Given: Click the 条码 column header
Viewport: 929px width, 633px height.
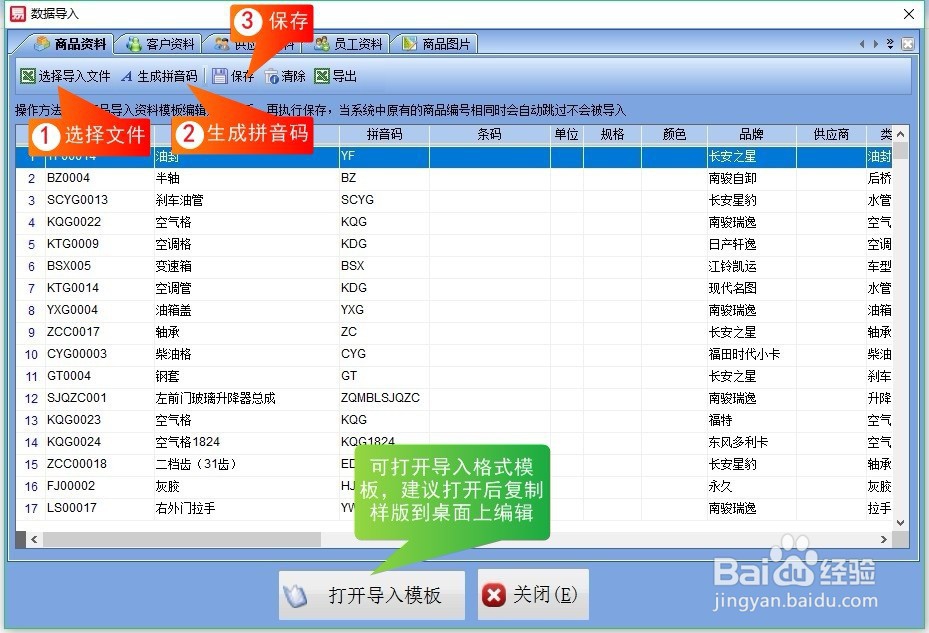Looking at the screenshot, I should (x=490, y=135).
